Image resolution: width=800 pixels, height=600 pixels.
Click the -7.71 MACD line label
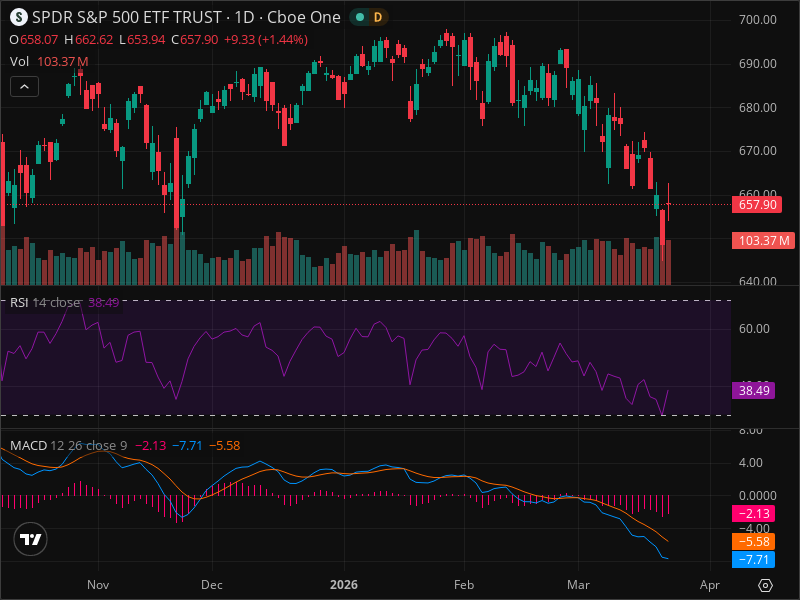tap(754, 560)
